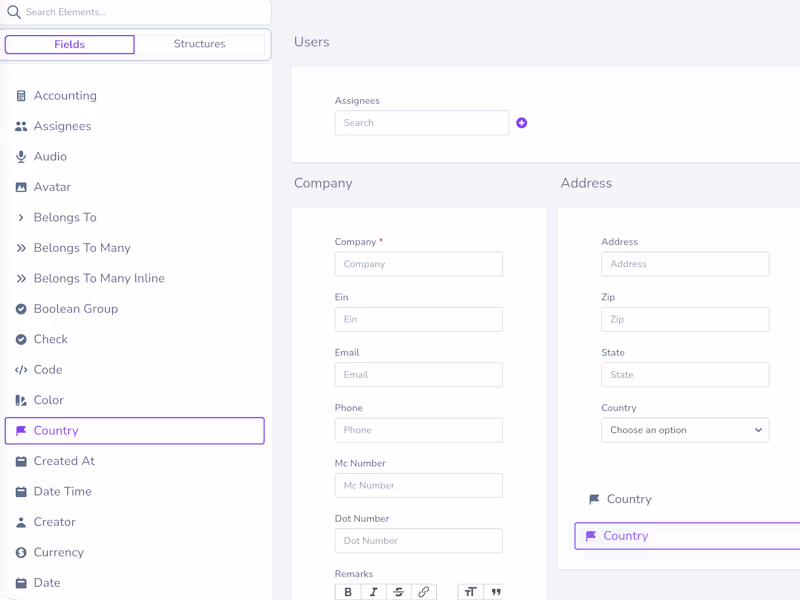Viewport: 800px width, 600px height.
Task: Focus the Assignees search field
Action: (421, 123)
